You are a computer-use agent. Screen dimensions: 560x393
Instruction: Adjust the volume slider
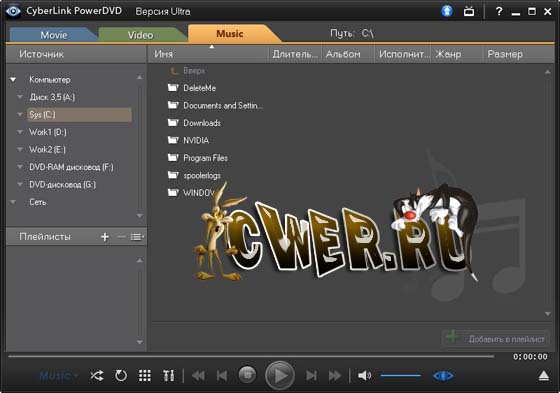click(401, 375)
